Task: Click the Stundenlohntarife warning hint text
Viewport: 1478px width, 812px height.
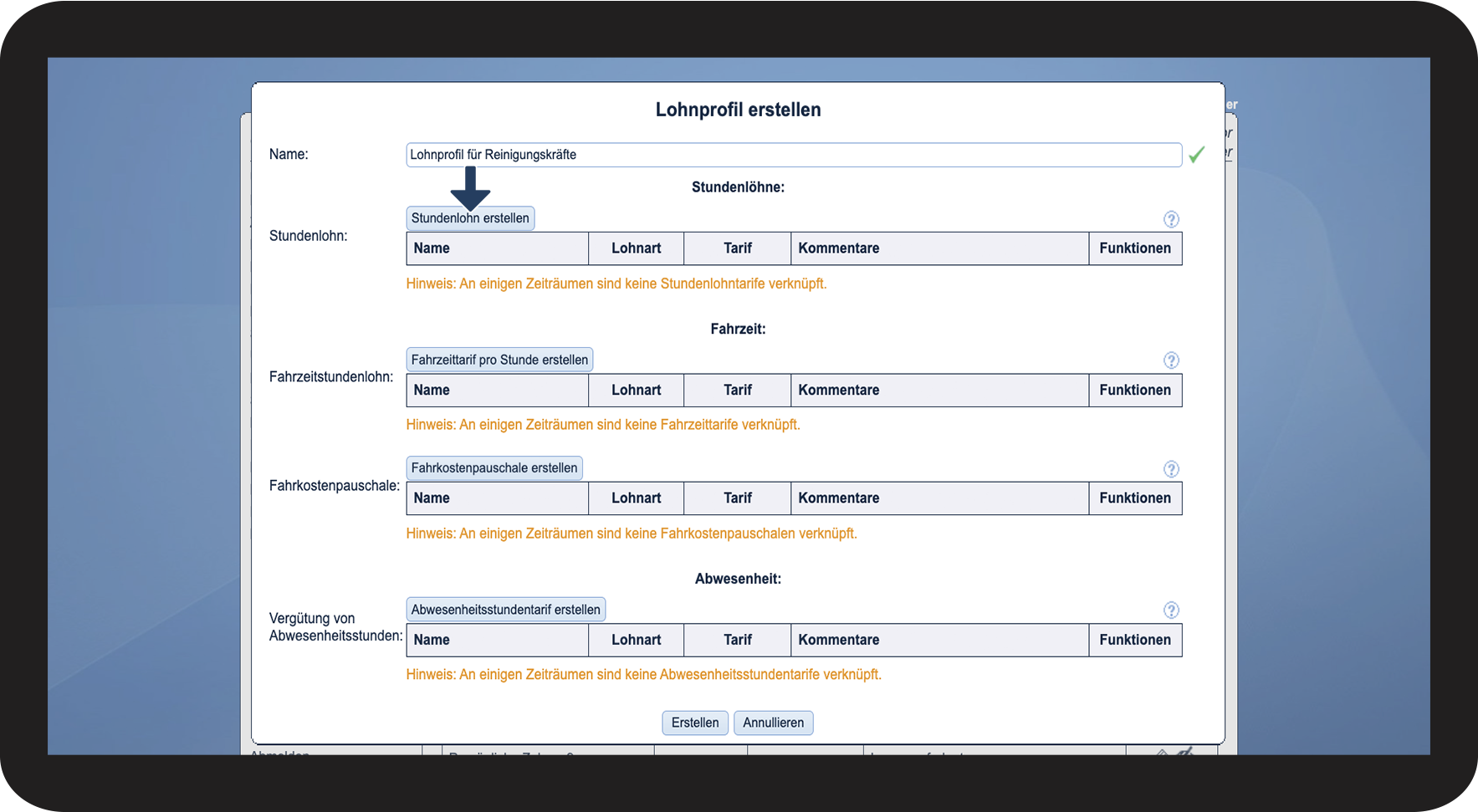Action: [616, 283]
